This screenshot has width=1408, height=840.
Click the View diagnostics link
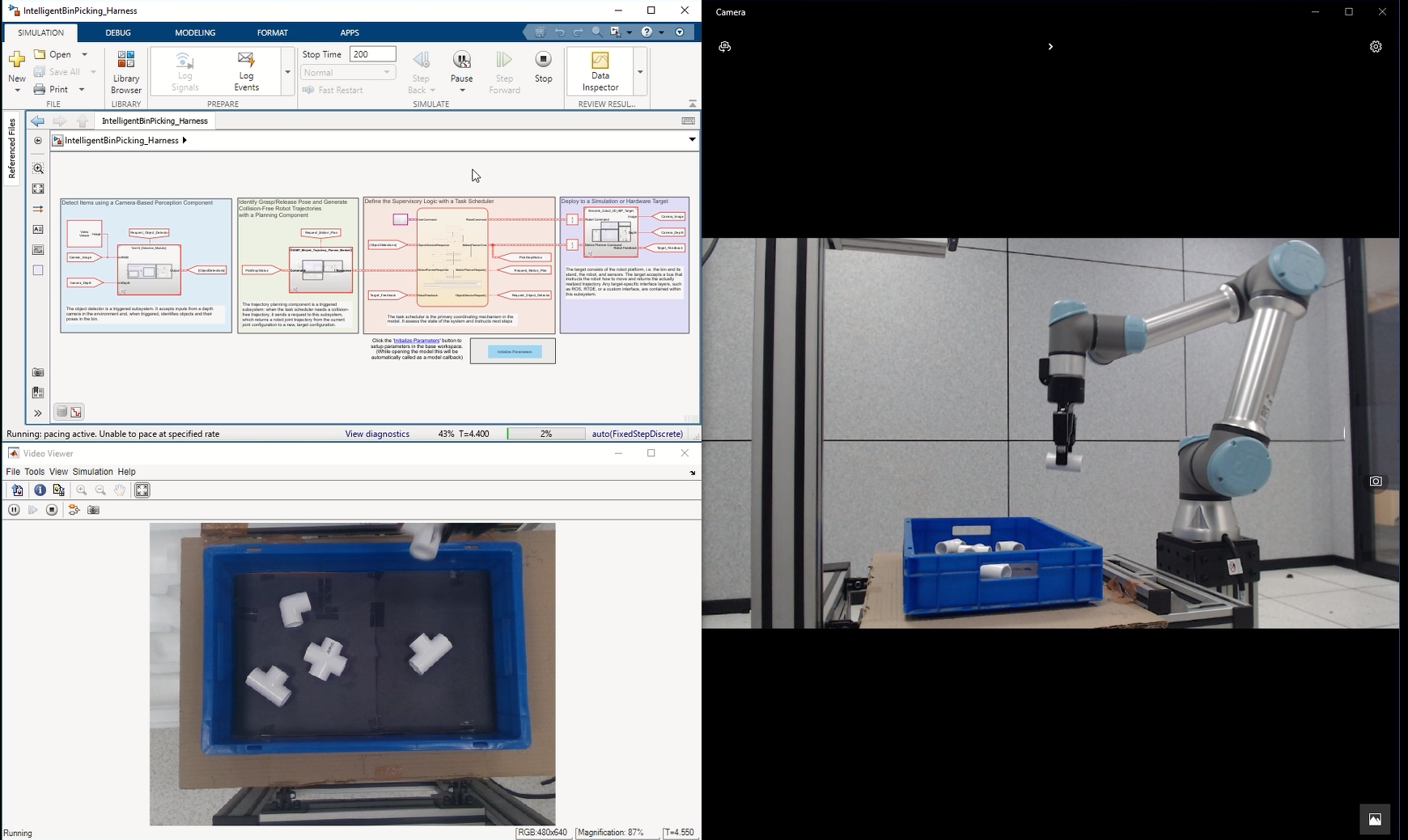[377, 434]
